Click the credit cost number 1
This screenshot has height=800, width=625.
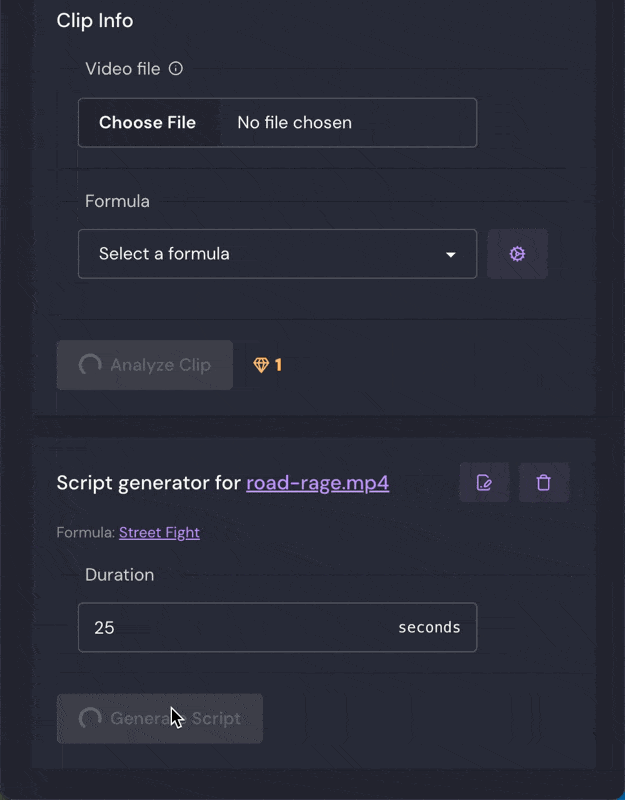(x=278, y=365)
